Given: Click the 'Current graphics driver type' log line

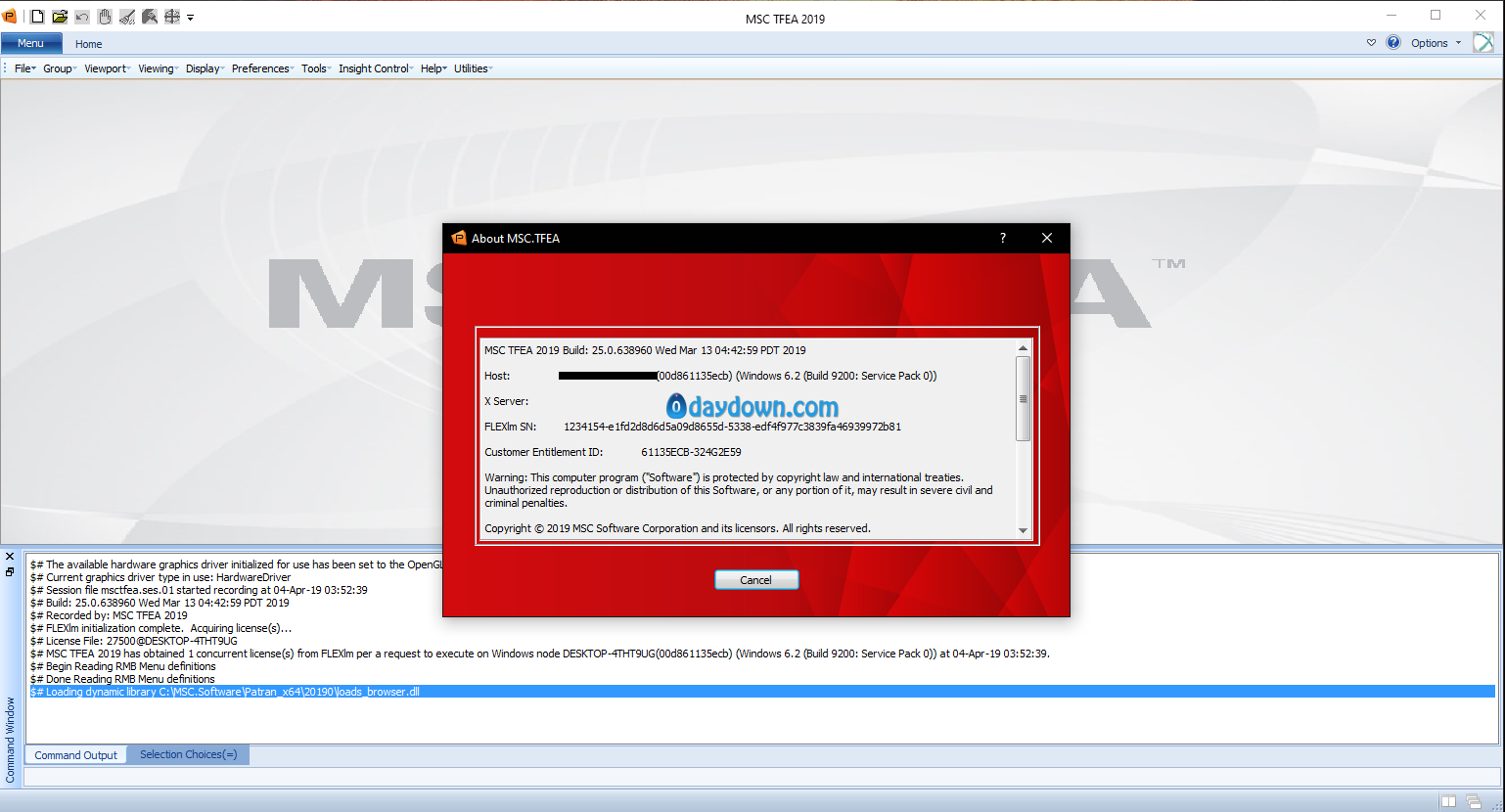Looking at the screenshot, I should 160,577.
